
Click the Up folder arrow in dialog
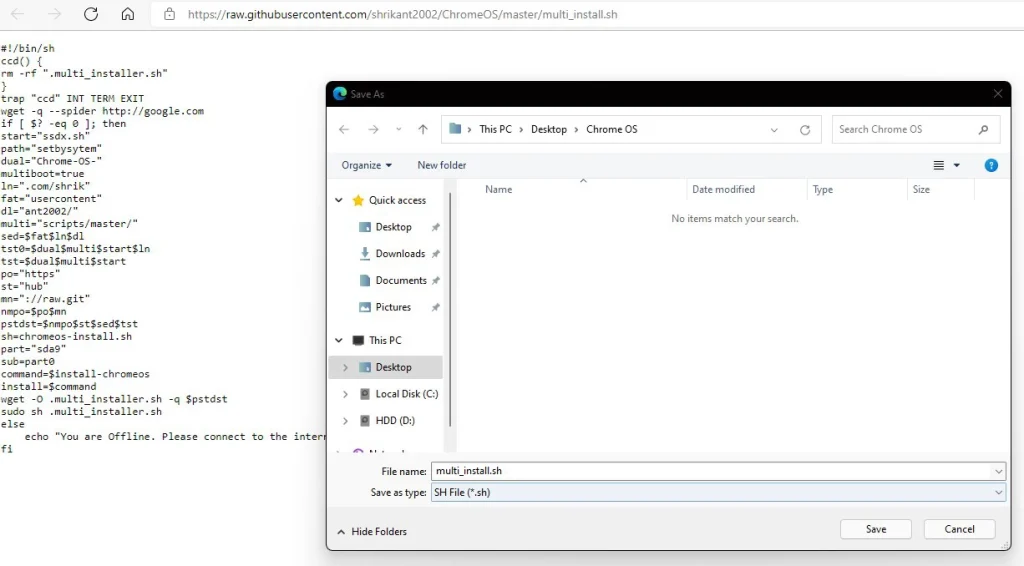423,129
